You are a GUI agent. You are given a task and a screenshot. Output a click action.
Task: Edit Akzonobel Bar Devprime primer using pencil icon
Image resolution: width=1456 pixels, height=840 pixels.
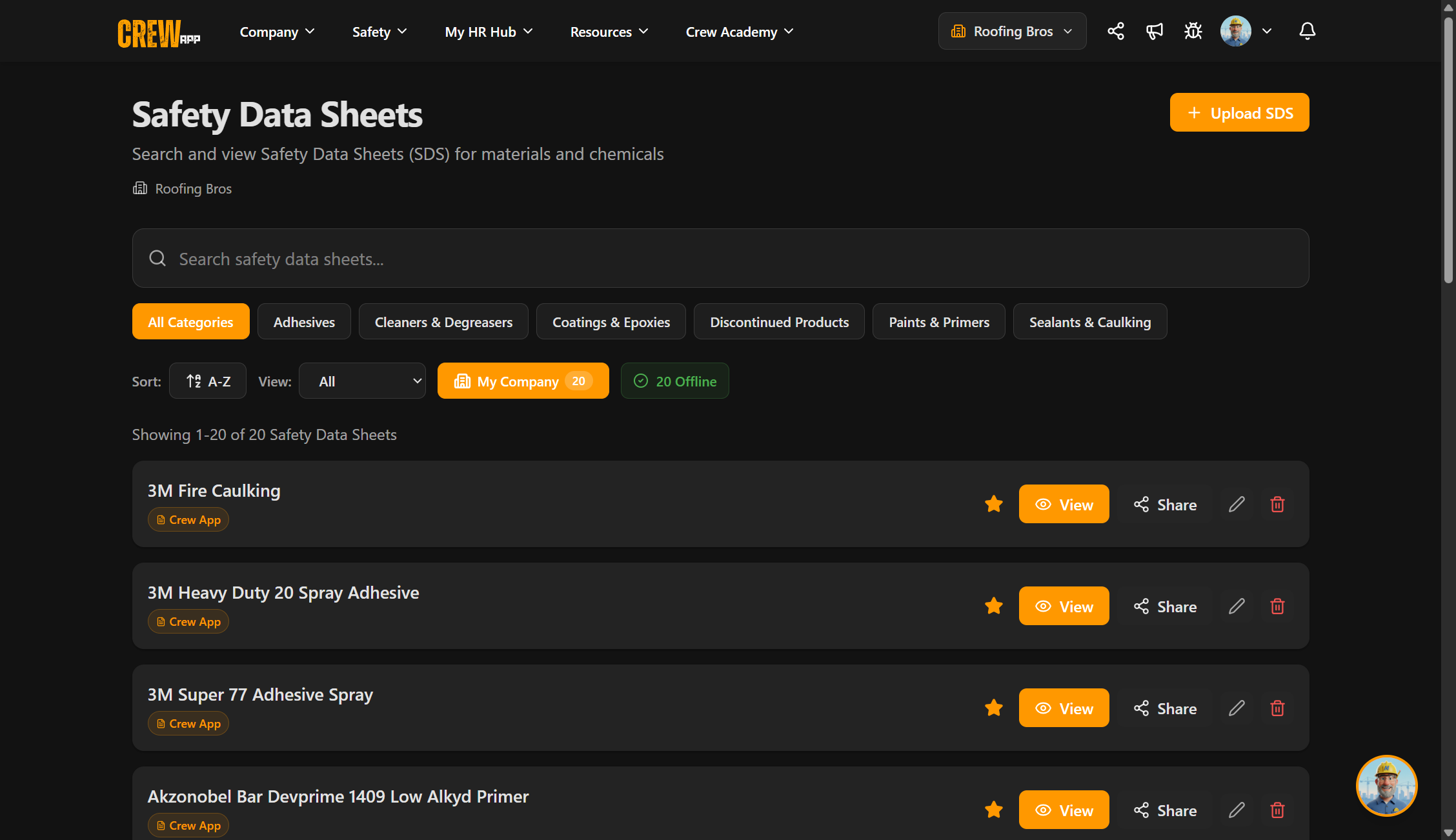click(x=1237, y=810)
